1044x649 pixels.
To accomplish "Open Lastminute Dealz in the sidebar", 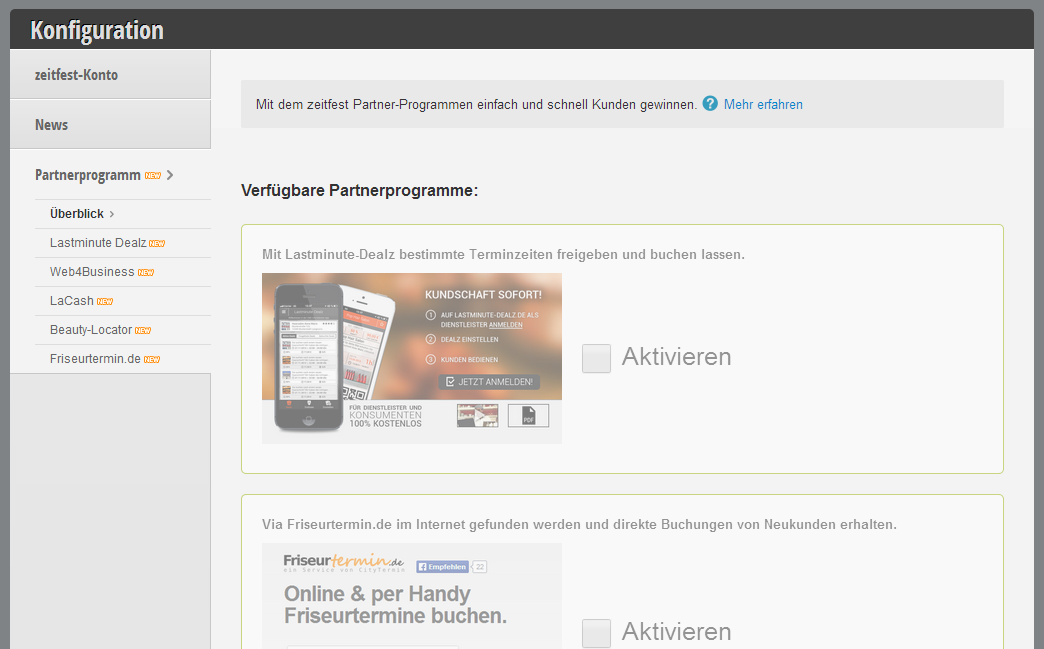I will pyautogui.click(x=98, y=243).
